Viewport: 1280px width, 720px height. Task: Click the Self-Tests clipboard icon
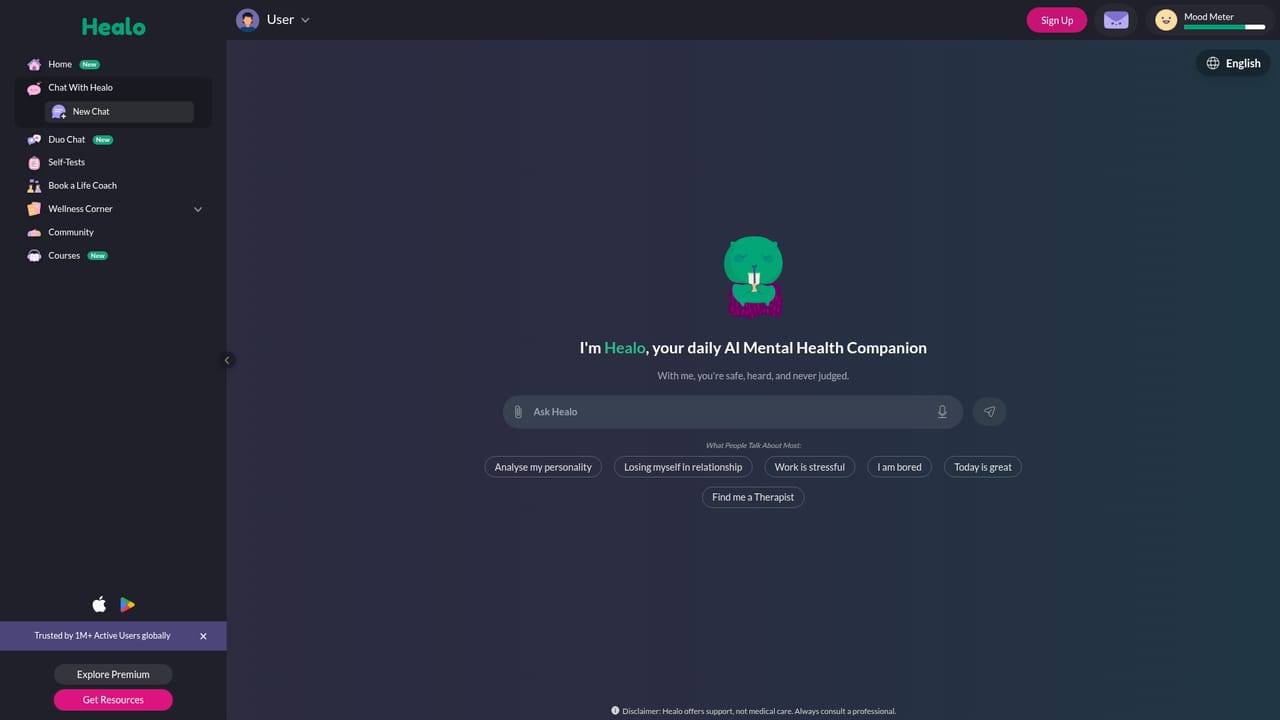[34, 163]
